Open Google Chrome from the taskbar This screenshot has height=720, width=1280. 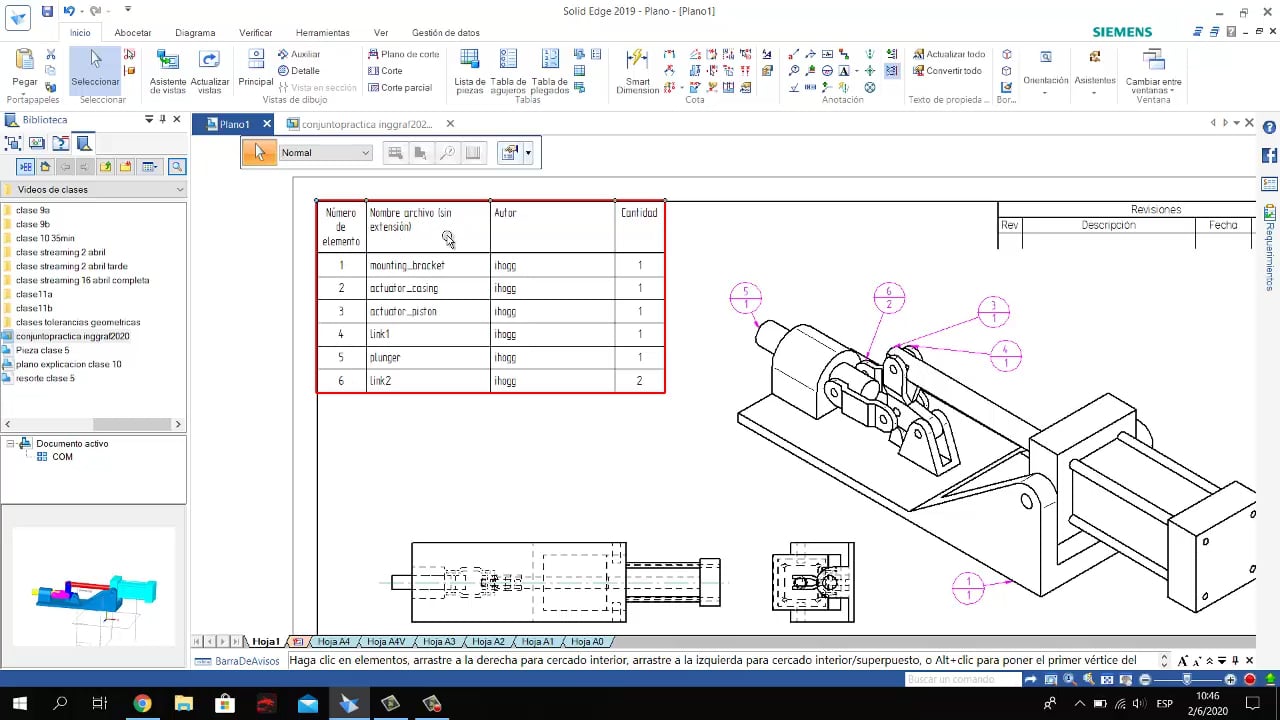141,704
